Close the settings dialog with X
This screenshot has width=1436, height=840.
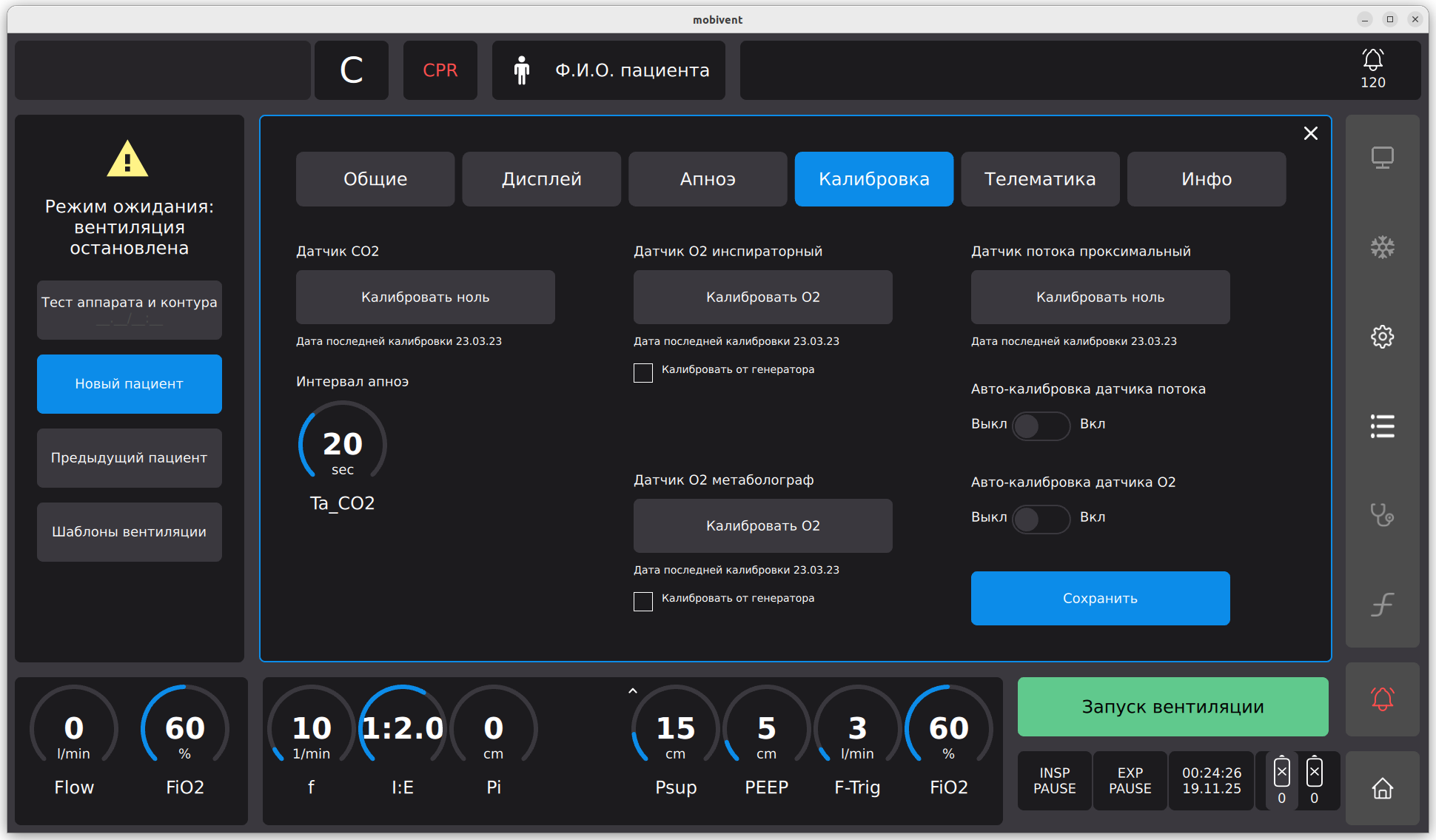[x=1310, y=133]
